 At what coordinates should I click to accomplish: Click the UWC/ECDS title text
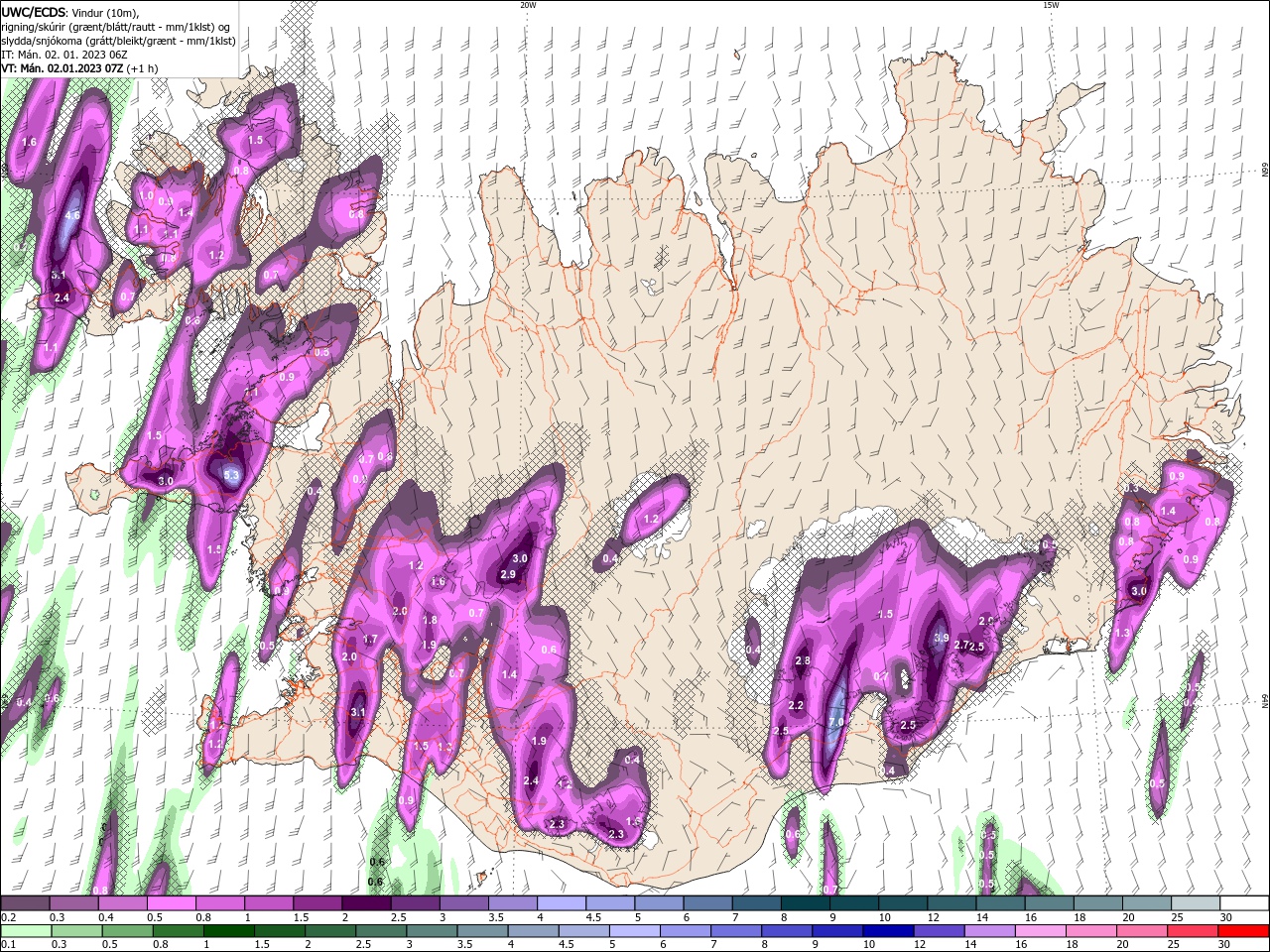pyautogui.click(x=34, y=12)
